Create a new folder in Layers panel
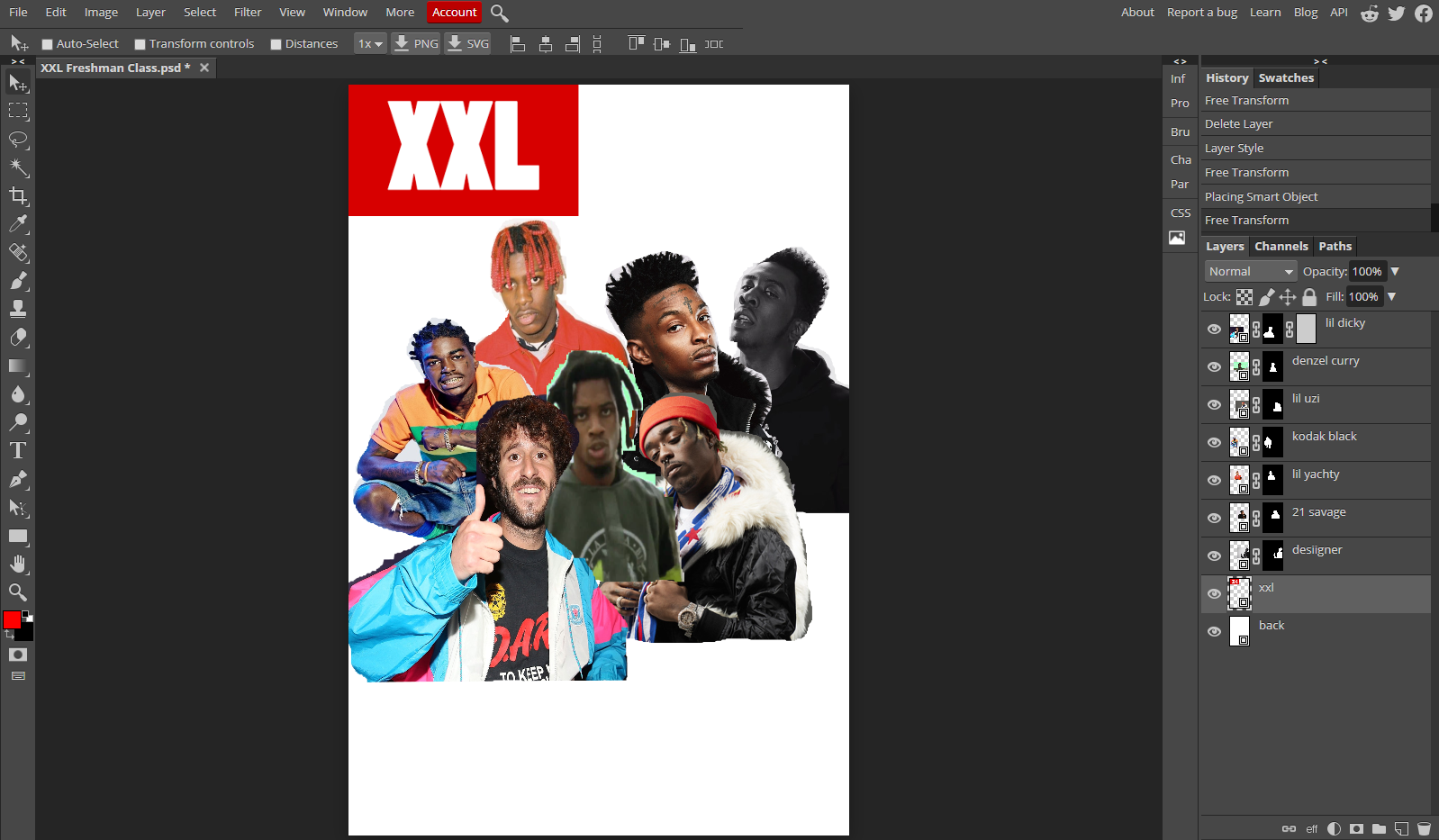1439x840 pixels. tap(1379, 828)
